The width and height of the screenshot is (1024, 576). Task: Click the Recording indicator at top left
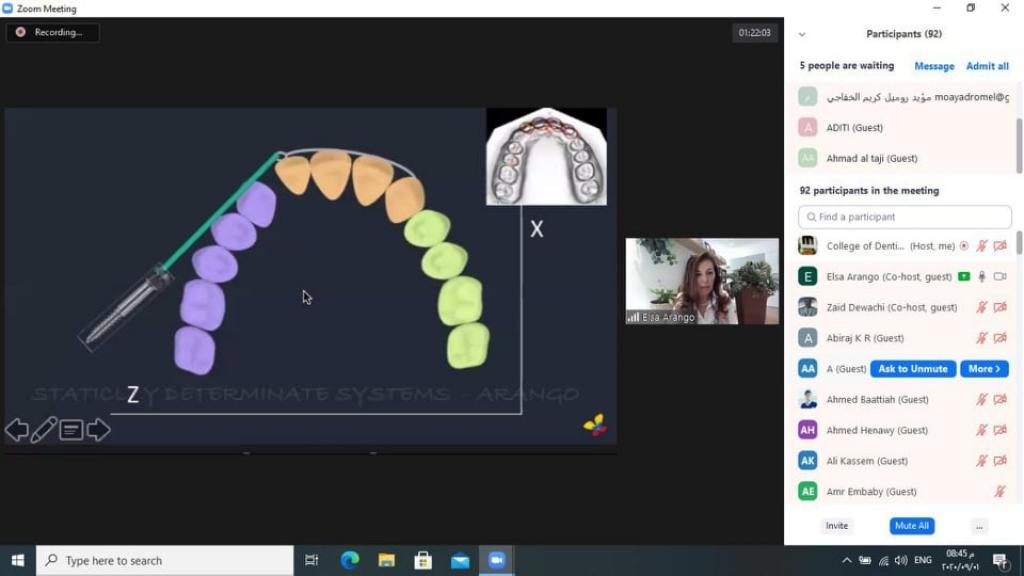click(52, 32)
